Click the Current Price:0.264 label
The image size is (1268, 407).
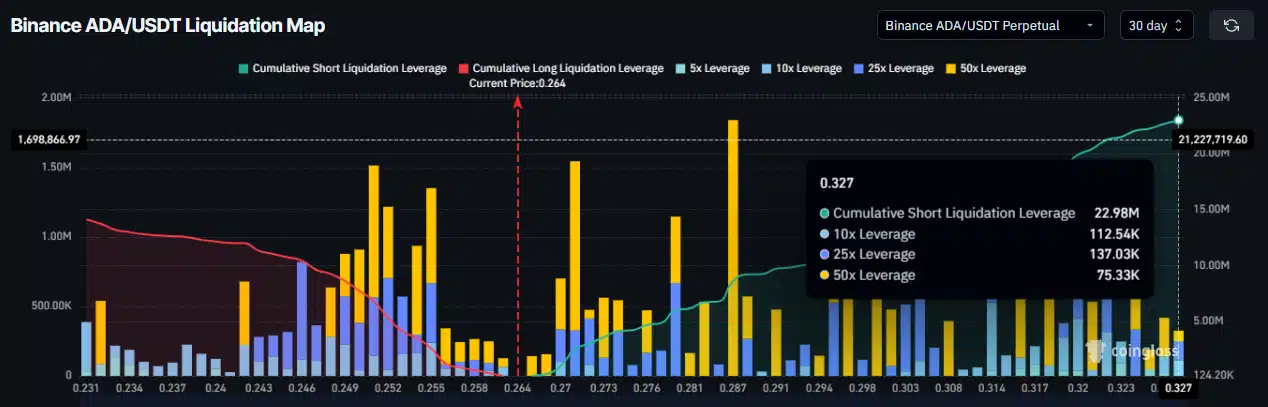click(518, 83)
